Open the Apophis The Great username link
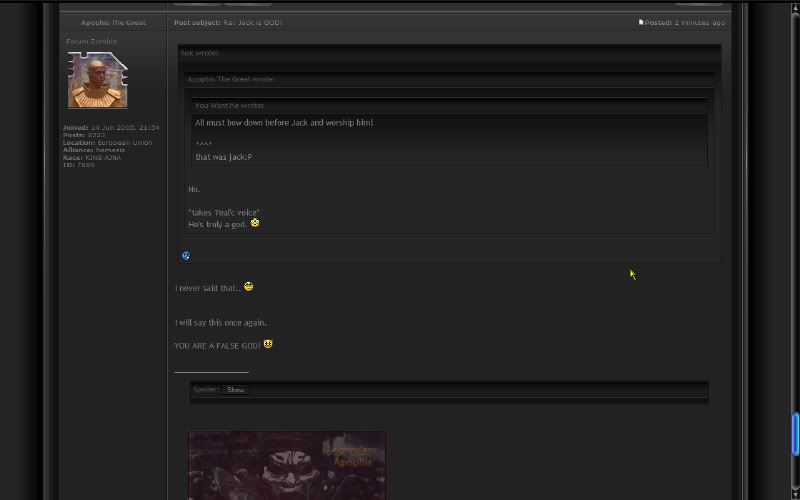The height and width of the screenshot is (500, 800). [113, 22]
